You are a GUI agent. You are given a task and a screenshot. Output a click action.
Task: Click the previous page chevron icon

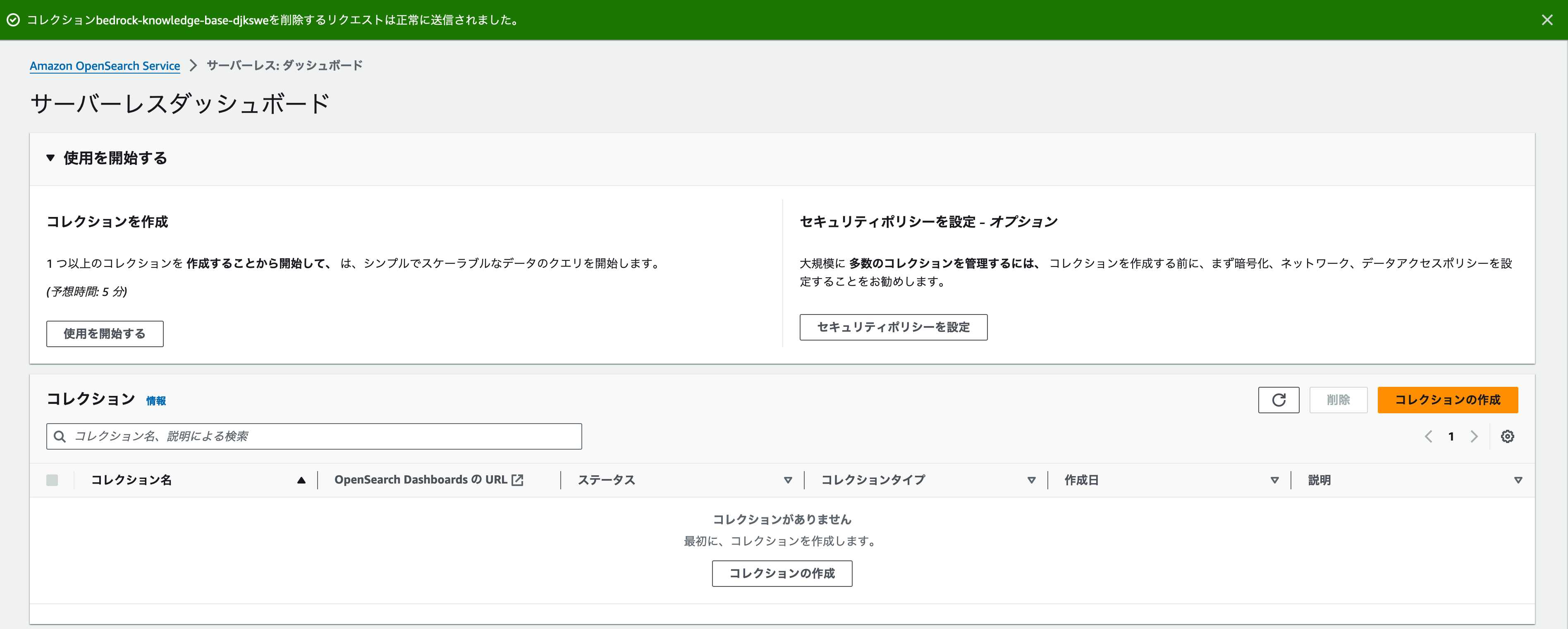(x=1429, y=436)
